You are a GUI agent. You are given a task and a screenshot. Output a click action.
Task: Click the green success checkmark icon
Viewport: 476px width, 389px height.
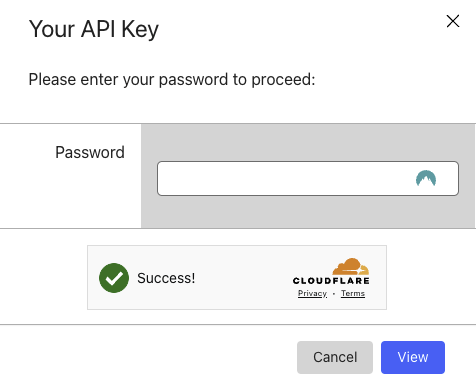pyautogui.click(x=114, y=278)
